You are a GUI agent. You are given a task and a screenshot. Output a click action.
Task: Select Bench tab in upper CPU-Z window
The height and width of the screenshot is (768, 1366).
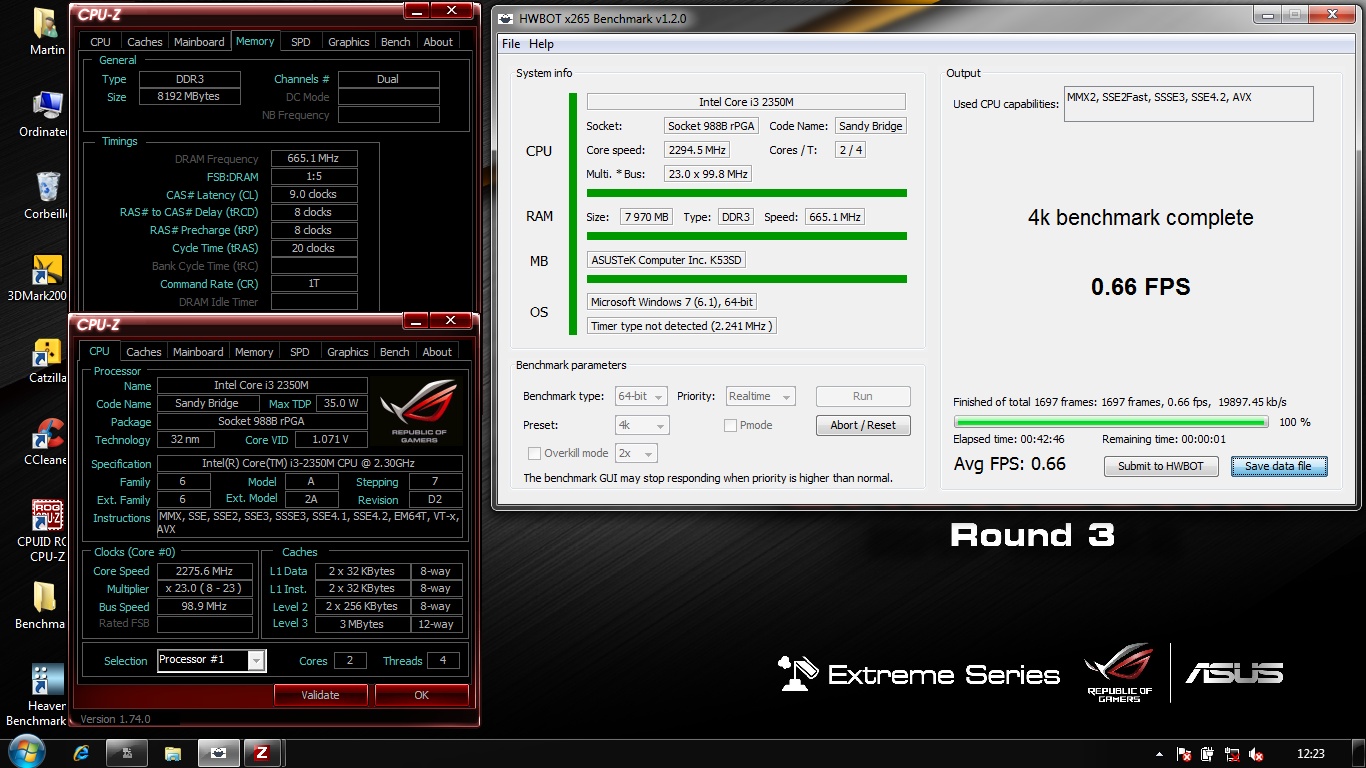395,42
